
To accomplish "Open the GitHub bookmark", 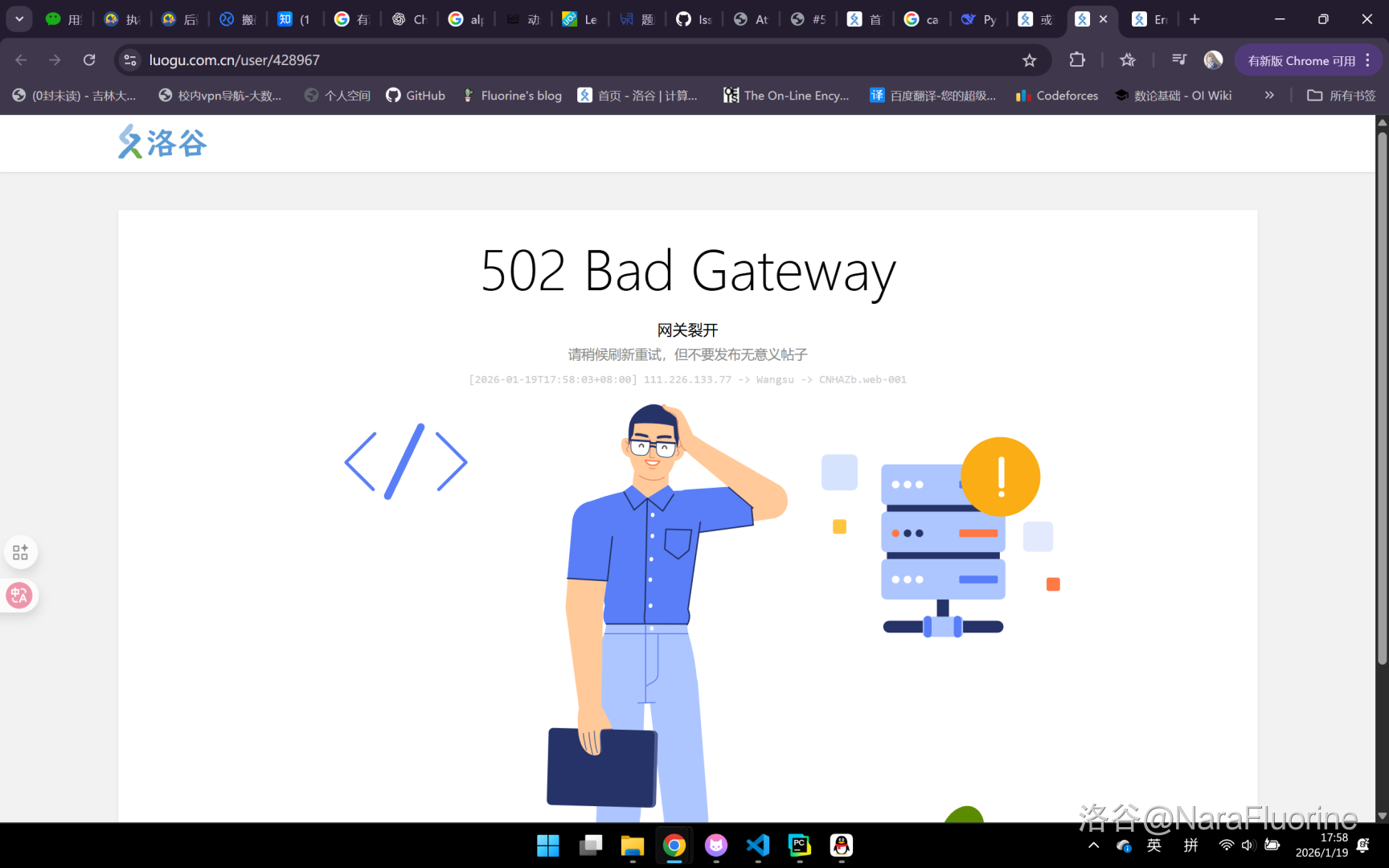I will coord(416,96).
